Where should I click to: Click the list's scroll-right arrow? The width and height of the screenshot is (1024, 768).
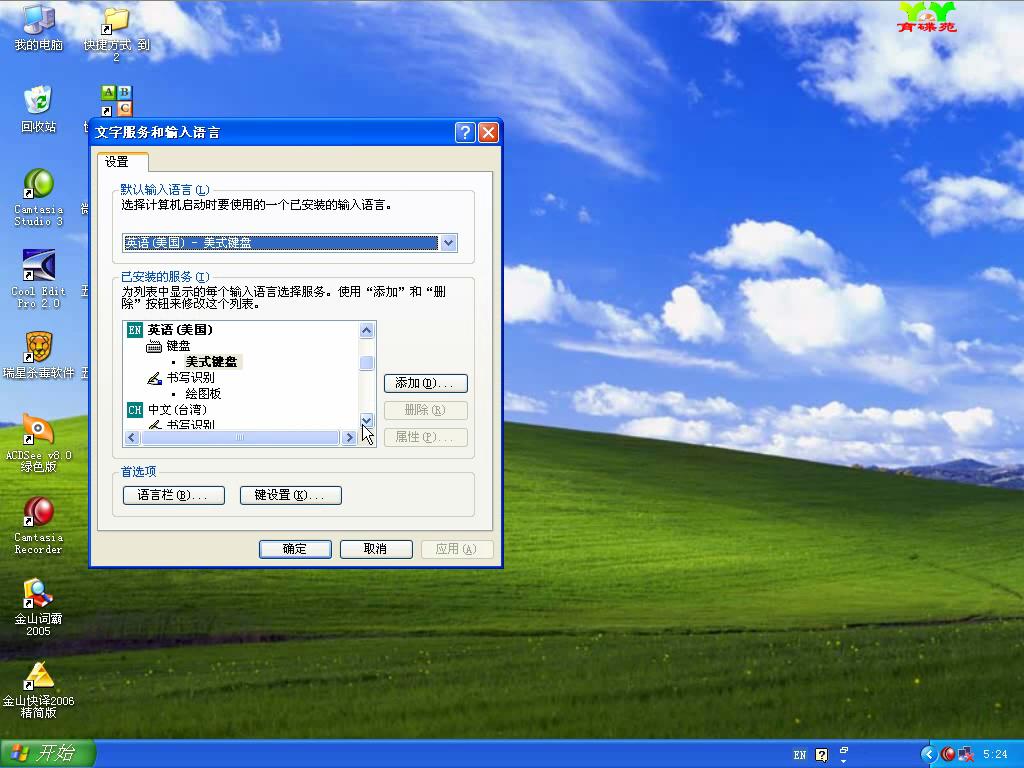[x=349, y=438]
